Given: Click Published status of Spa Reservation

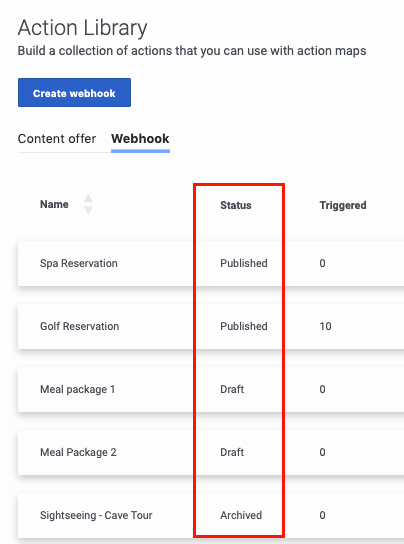Looking at the screenshot, I should click(x=244, y=263).
